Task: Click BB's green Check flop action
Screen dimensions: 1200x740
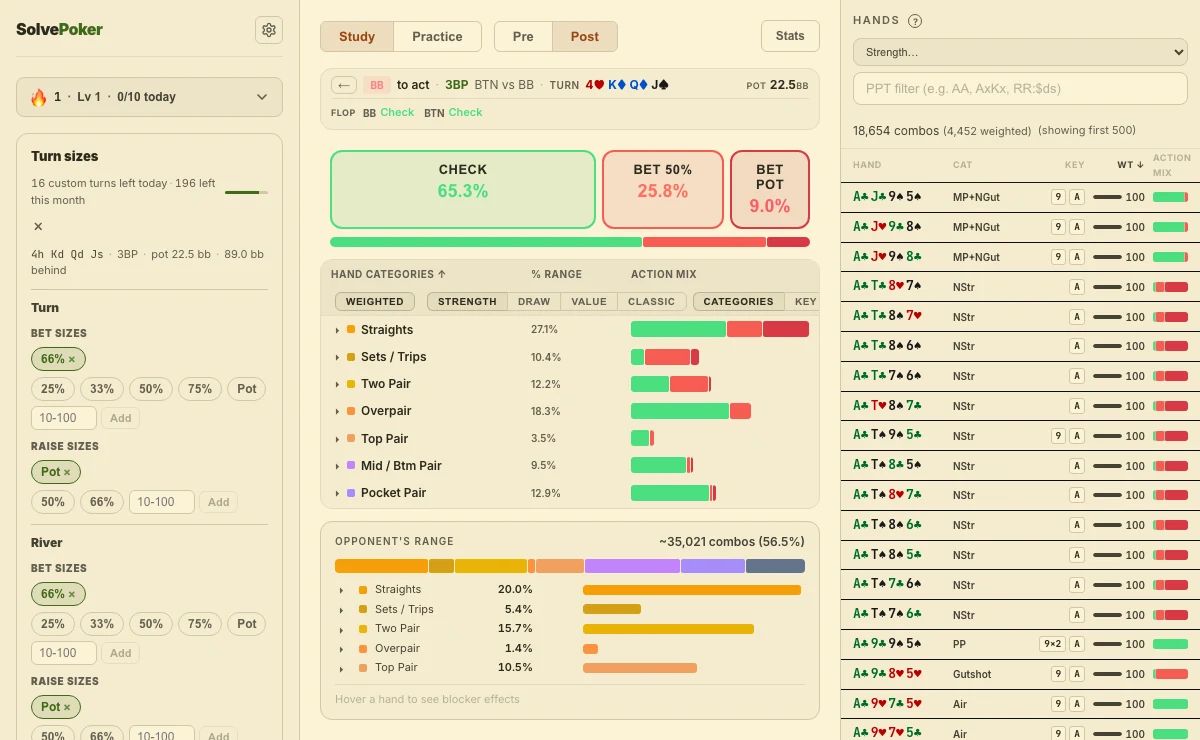Action: [397, 113]
